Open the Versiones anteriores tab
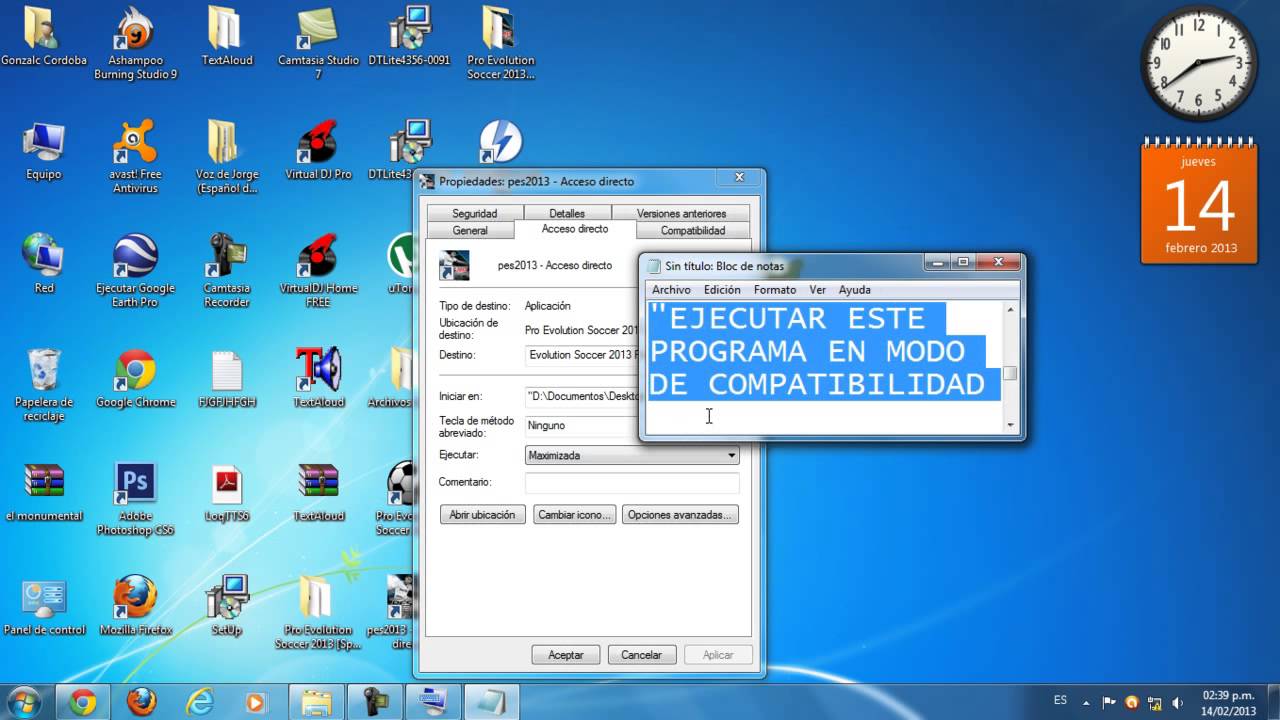 (681, 213)
